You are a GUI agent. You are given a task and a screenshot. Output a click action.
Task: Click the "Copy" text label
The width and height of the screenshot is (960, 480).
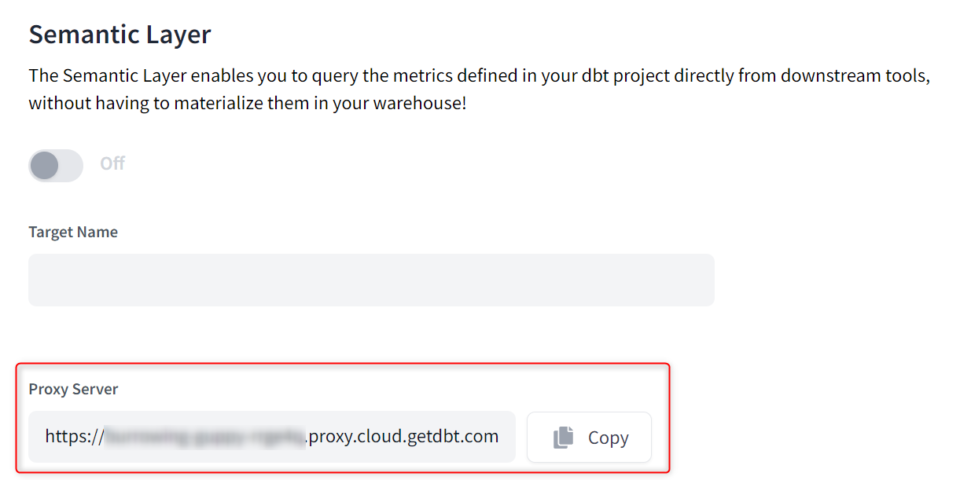click(x=608, y=437)
